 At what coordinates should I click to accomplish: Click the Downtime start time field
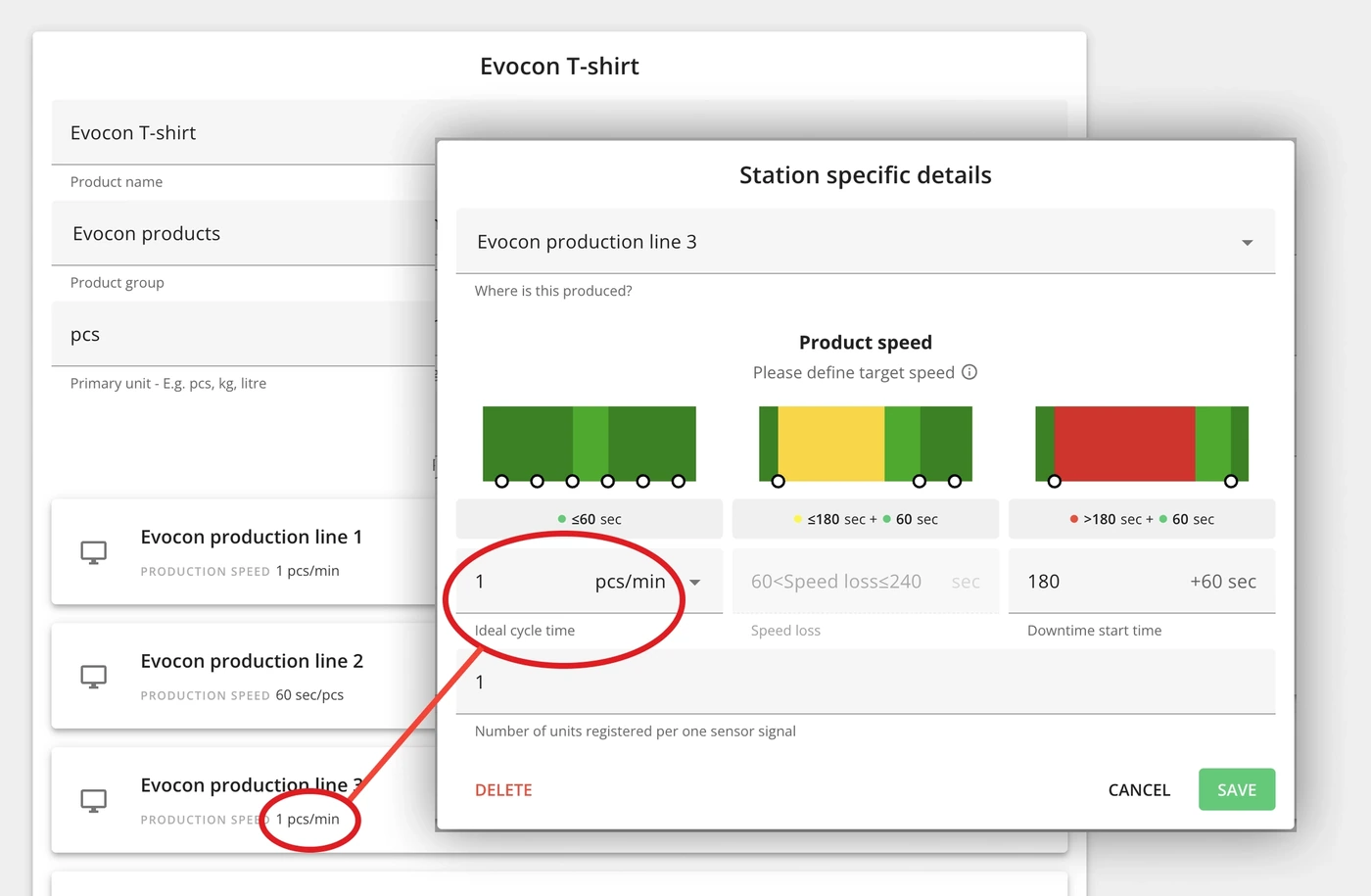(x=1142, y=582)
